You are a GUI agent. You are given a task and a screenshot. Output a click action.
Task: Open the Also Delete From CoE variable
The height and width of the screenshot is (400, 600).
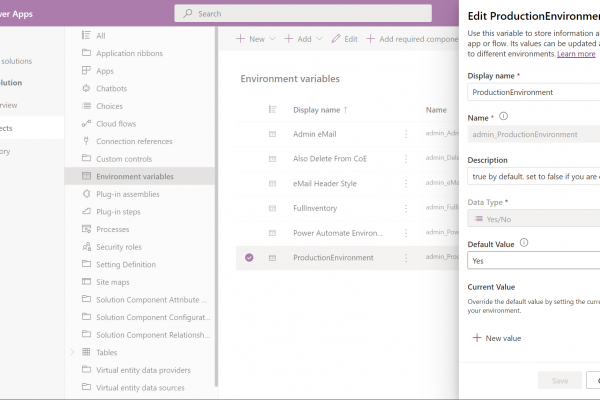[330, 158]
